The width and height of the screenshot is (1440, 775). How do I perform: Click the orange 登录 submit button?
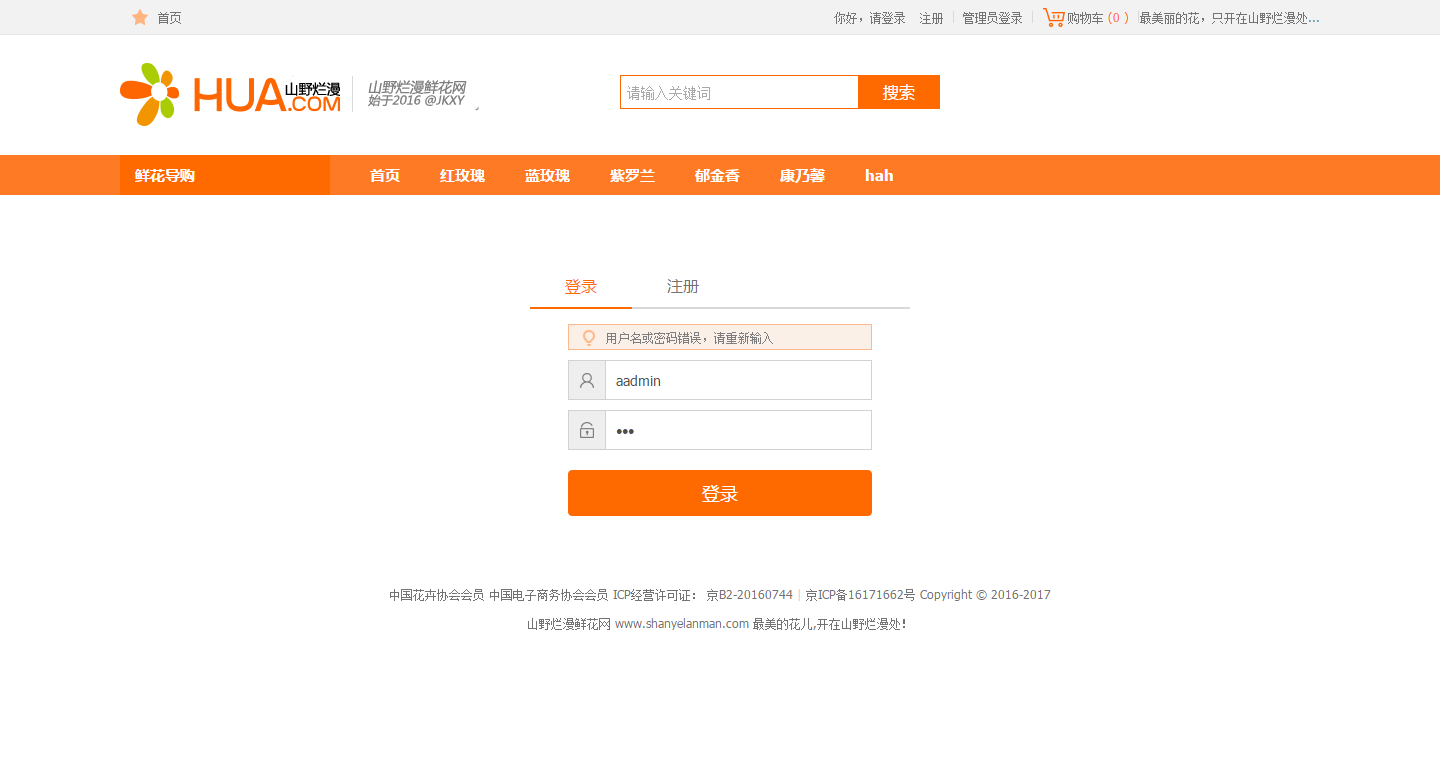[x=720, y=493]
